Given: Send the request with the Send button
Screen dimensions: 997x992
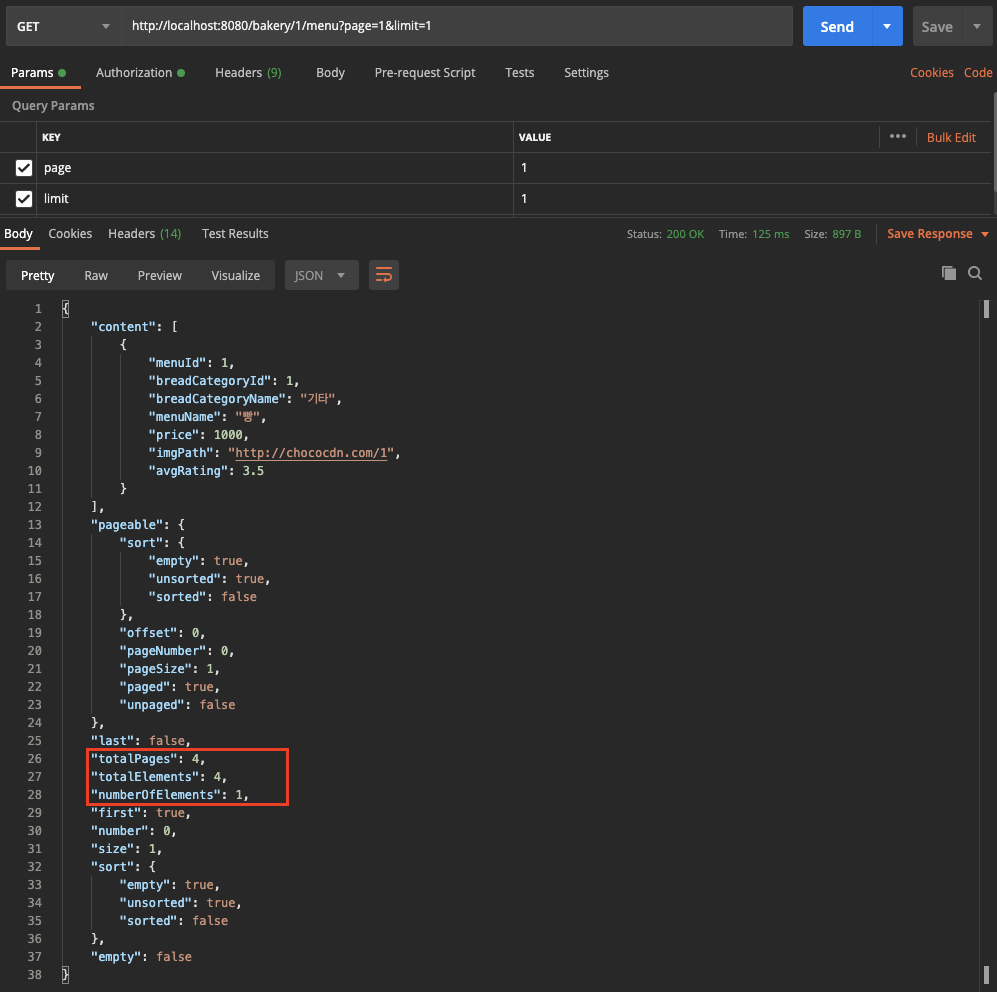Looking at the screenshot, I should click(837, 26).
